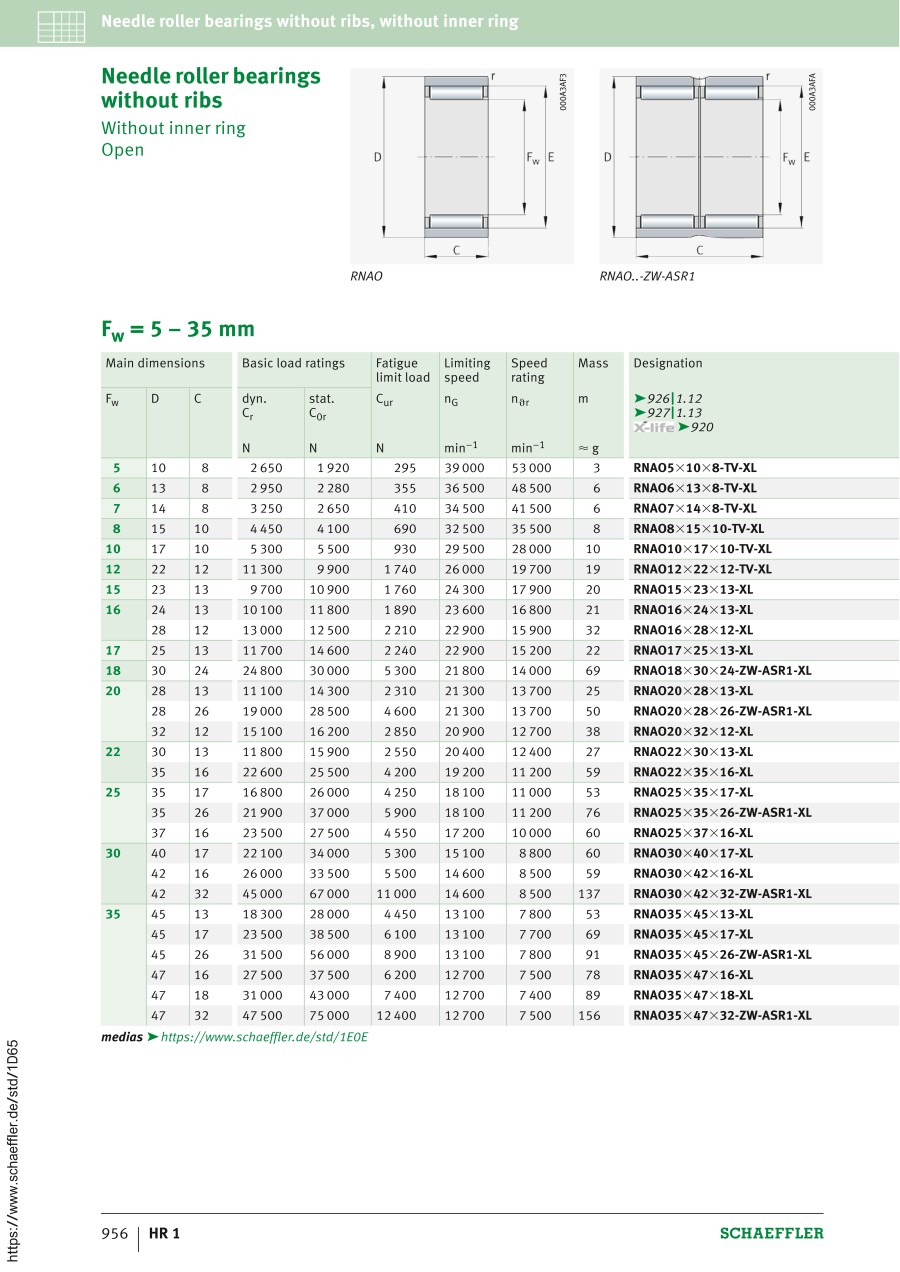Select designation RNAO20×32×12-XL

coord(693,731)
